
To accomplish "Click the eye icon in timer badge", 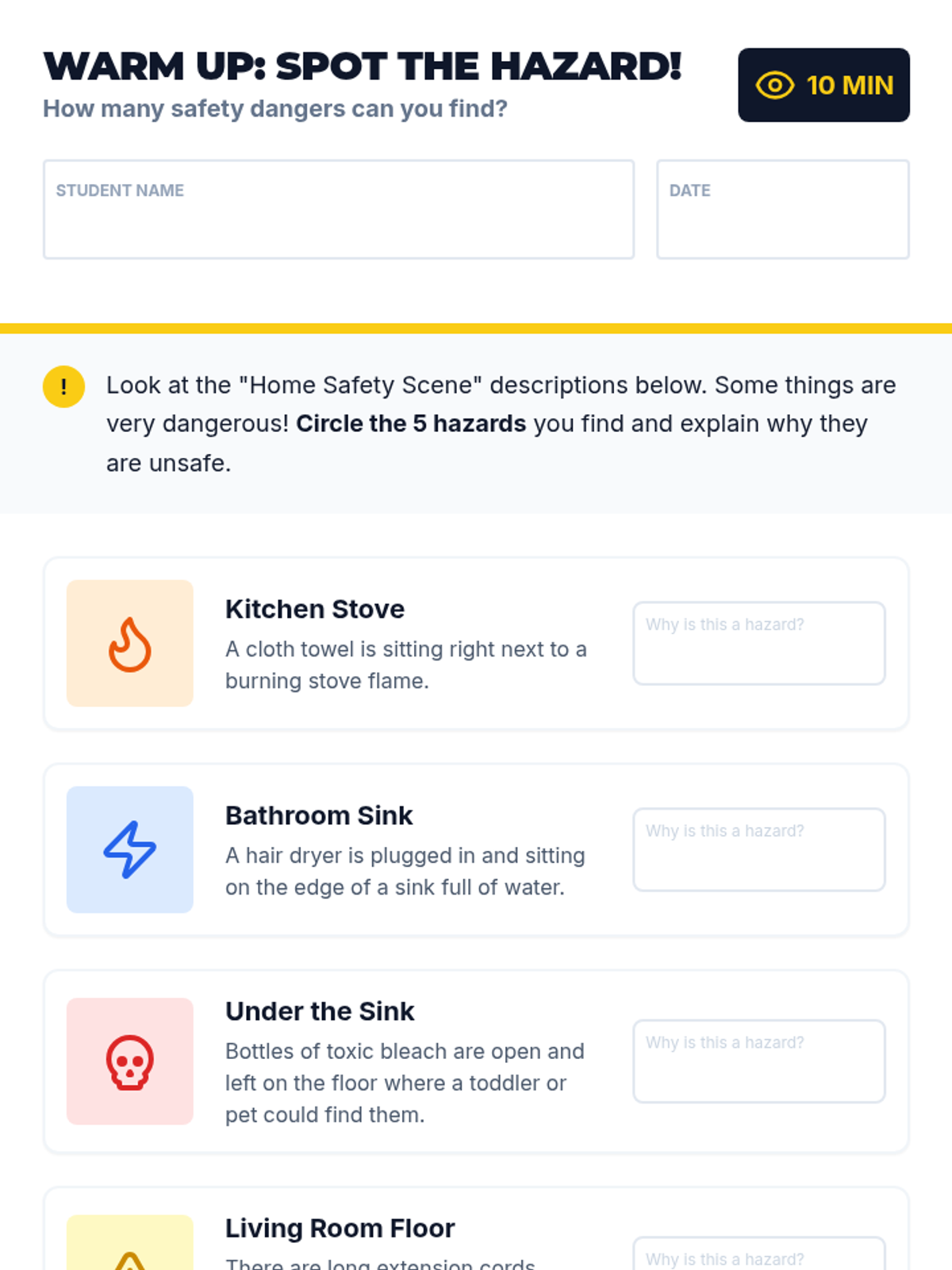I will (774, 85).
